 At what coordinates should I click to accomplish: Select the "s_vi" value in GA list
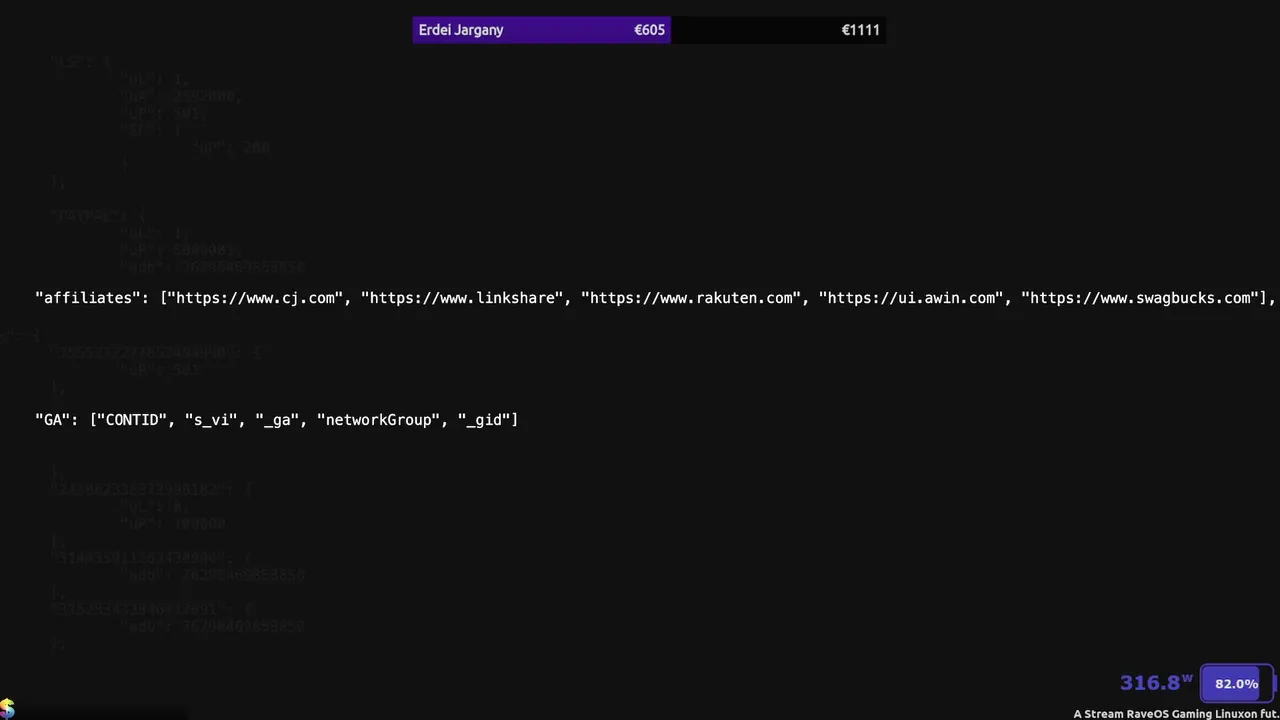point(212,420)
